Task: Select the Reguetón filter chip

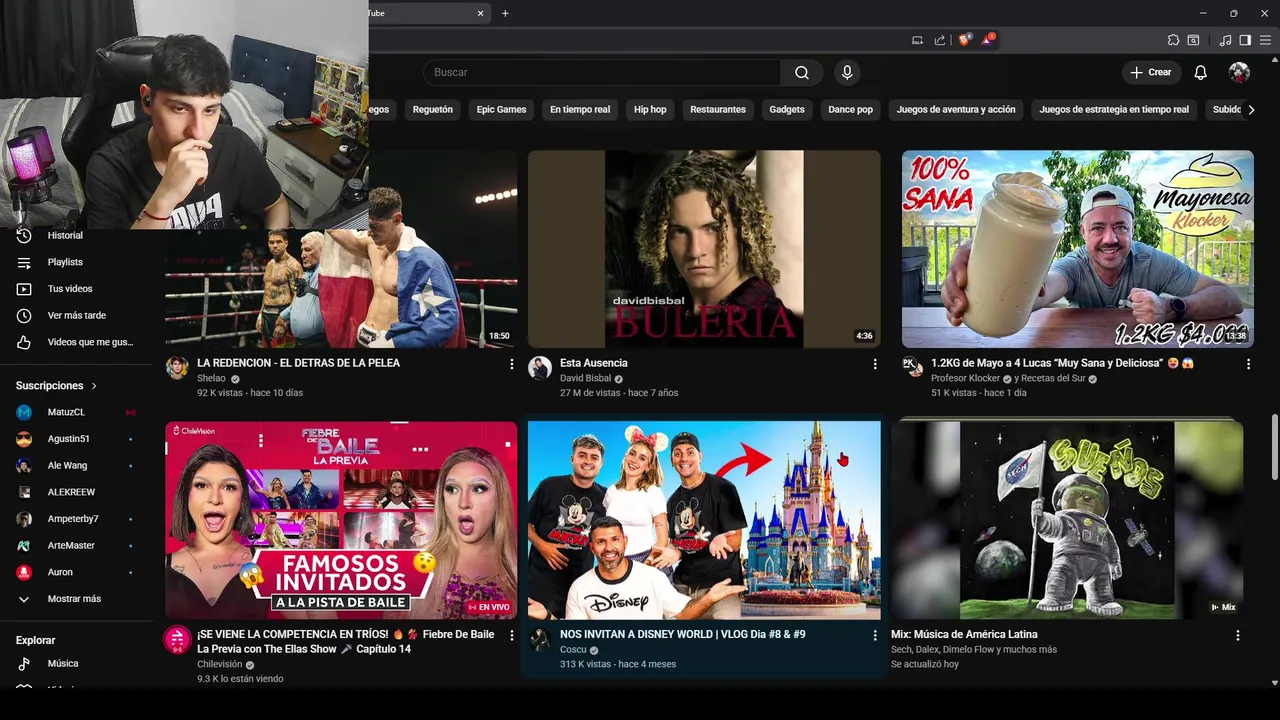Action: click(x=433, y=110)
